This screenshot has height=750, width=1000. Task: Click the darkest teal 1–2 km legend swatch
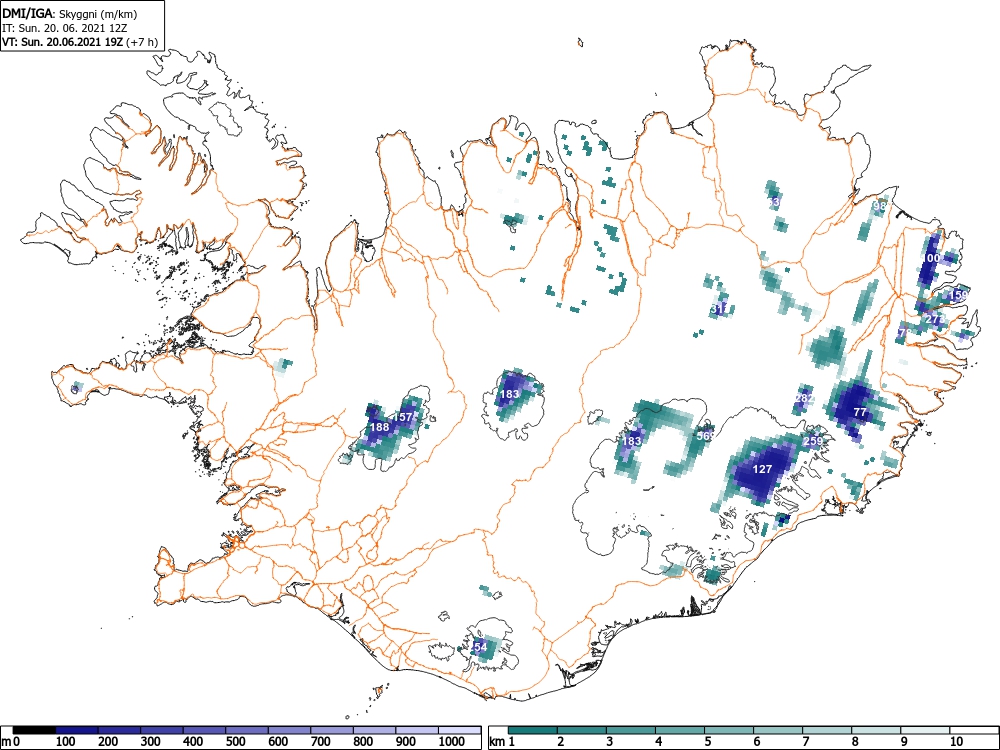click(x=533, y=730)
